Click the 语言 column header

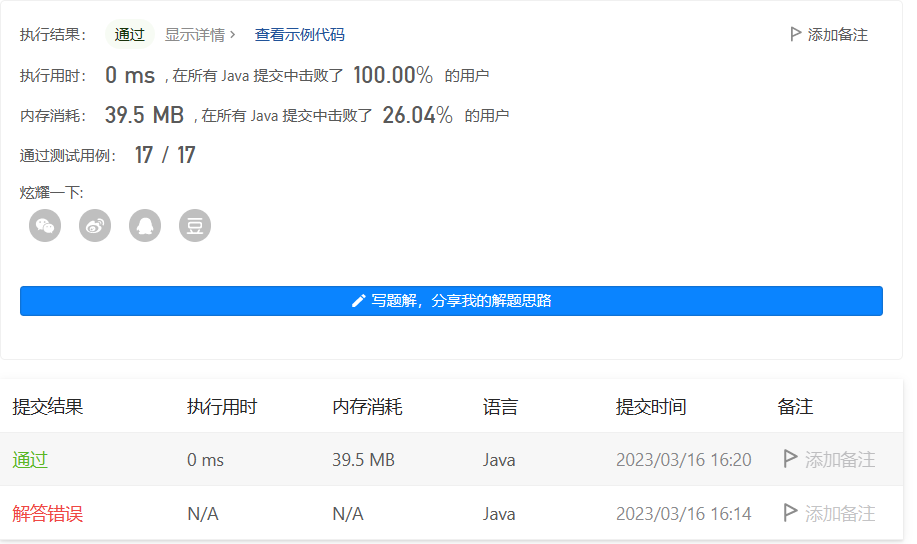500,407
